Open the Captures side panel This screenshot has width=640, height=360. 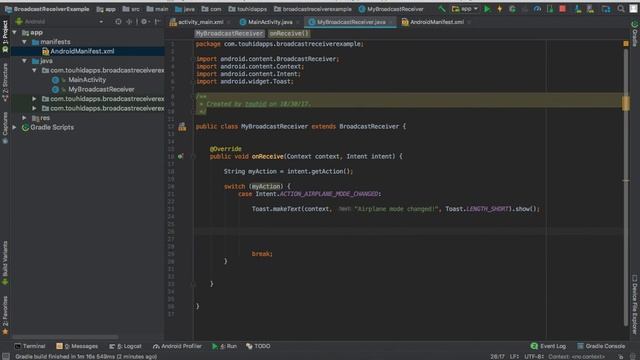pyautogui.click(x=5, y=128)
